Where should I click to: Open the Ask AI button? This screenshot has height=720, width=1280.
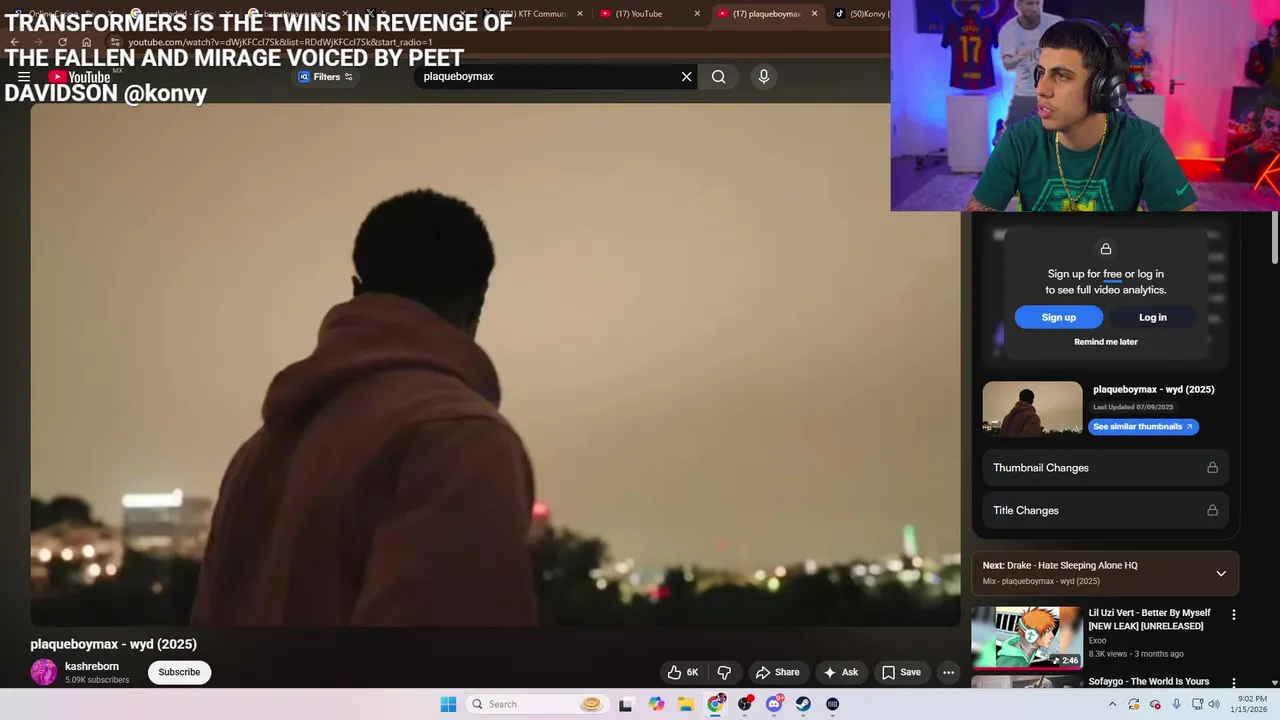click(841, 672)
